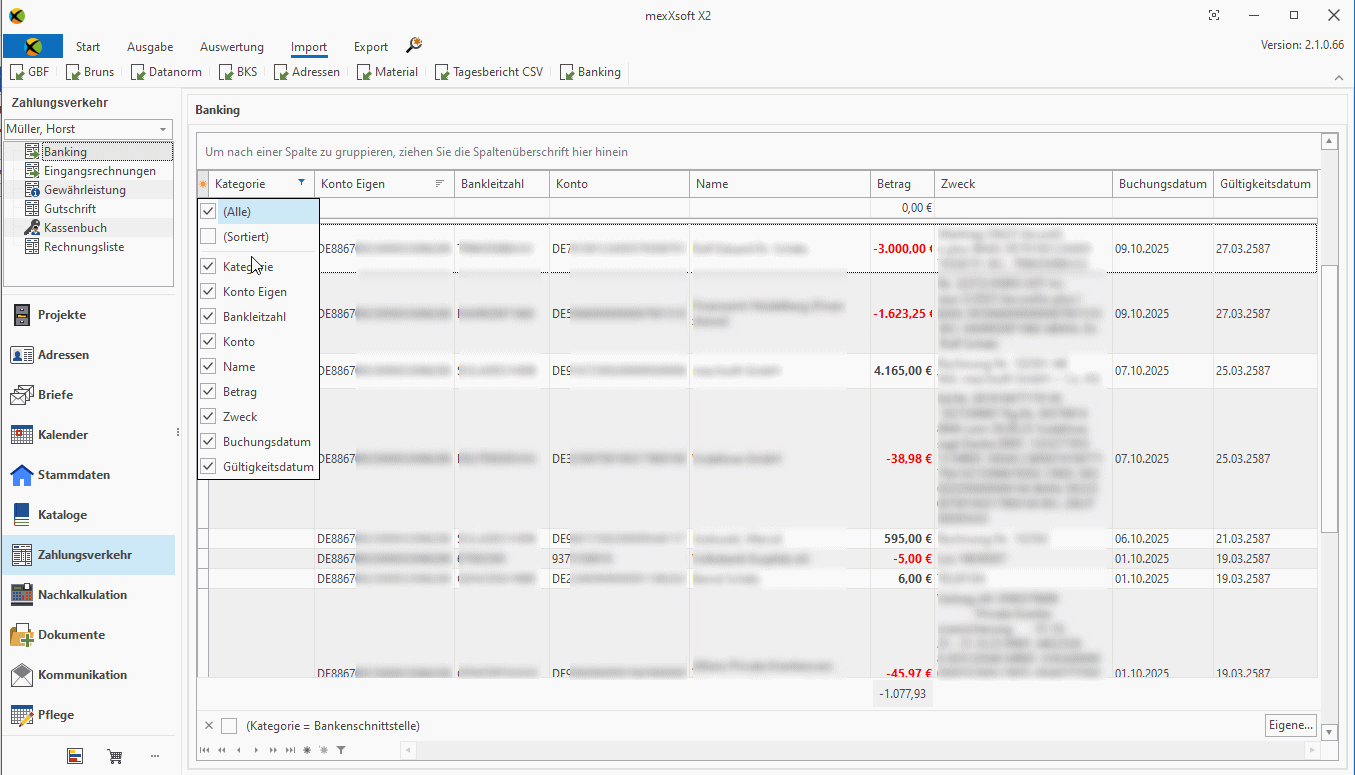This screenshot has height=775, width=1355.
Task: Click the colored bars icon in the sidebar footer
Action: [x=75, y=756]
